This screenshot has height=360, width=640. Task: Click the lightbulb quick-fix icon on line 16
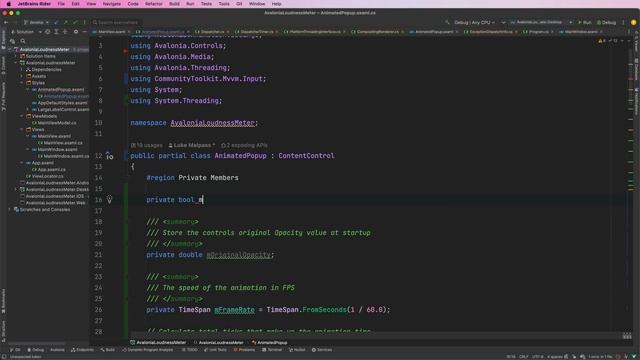(x=109, y=199)
